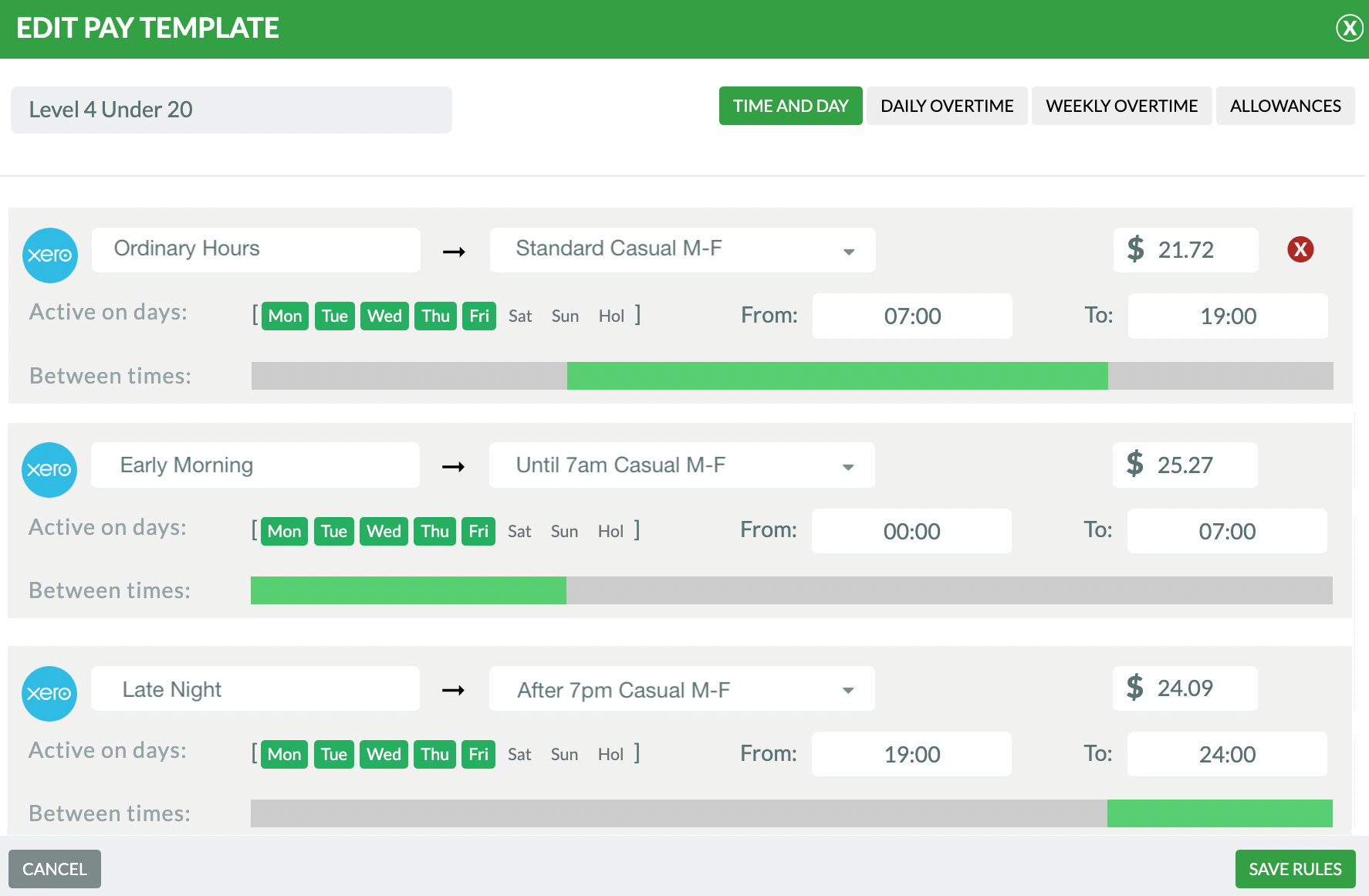Click the Xero icon beside Late Night
This screenshot has height=896, width=1369.
point(49,694)
